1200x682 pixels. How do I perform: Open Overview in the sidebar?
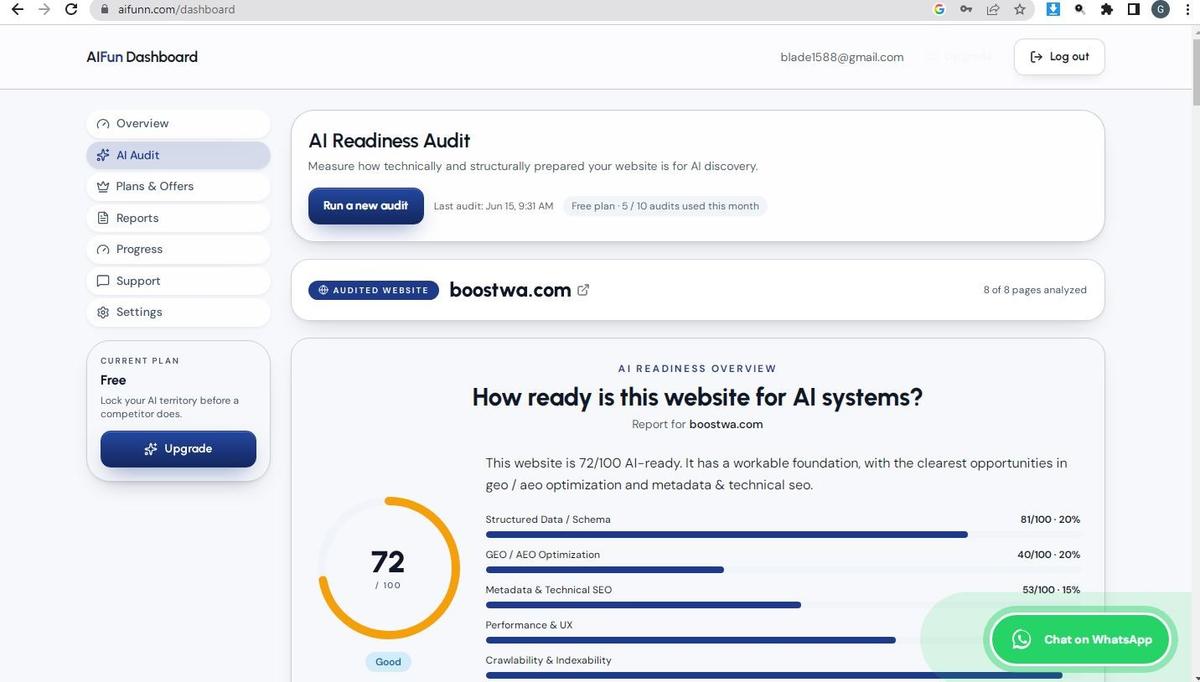[179, 124]
